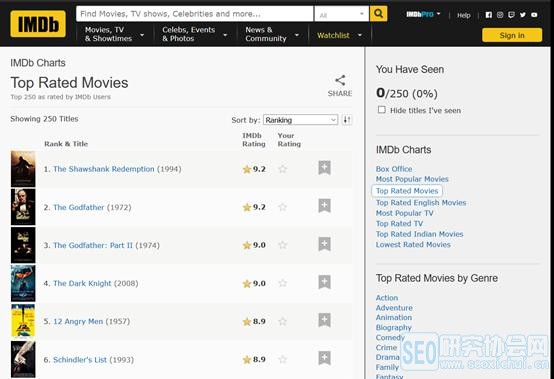Toggle sort order ascending/descending button
The height and width of the screenshot is (379, 554).
(347, 120)
